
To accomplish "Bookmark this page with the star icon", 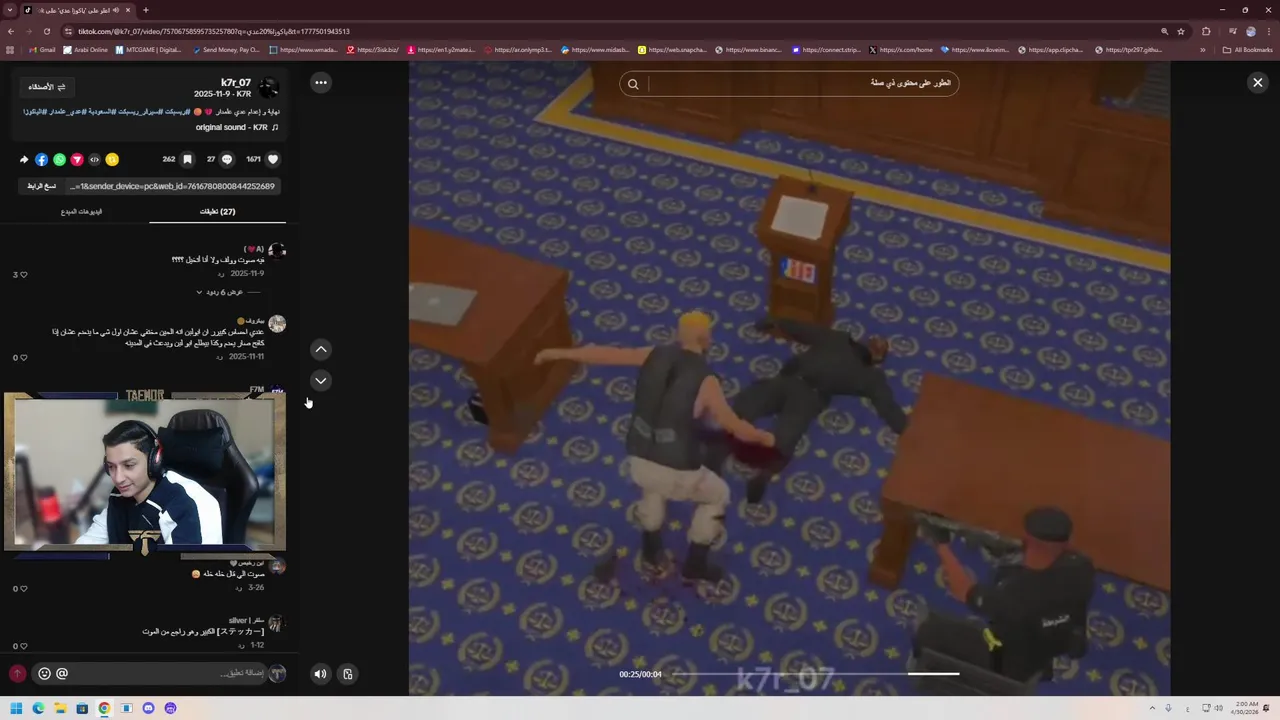I will (1181, 31).
